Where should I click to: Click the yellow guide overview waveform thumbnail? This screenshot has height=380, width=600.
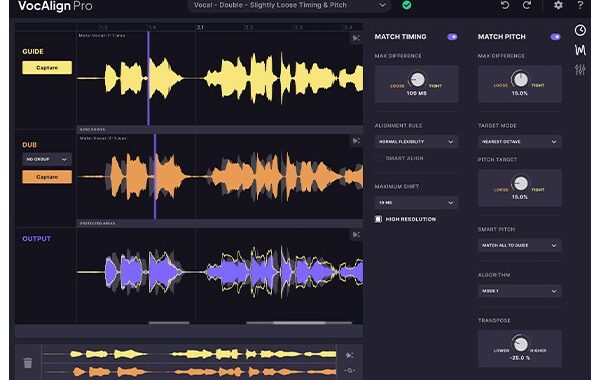point(189,354)
